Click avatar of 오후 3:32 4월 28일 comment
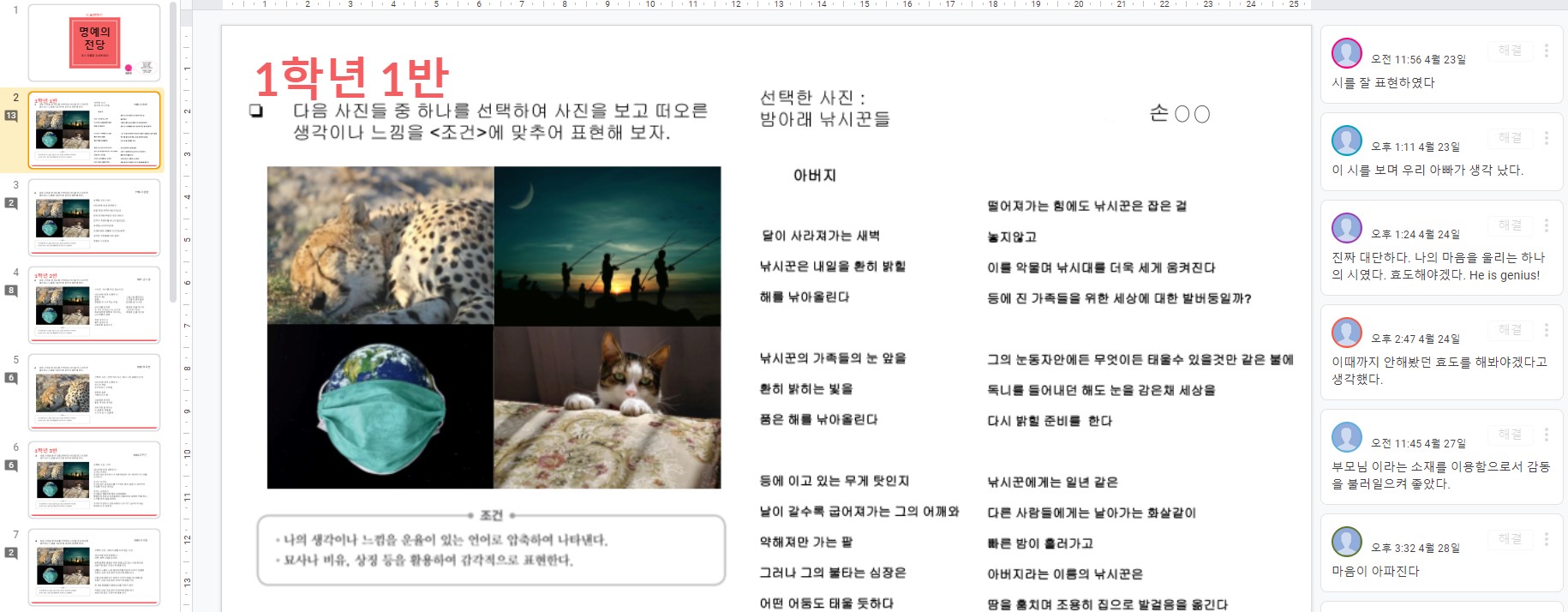The height and width of the screenshot is (612, 1568). click(1347, 542)
